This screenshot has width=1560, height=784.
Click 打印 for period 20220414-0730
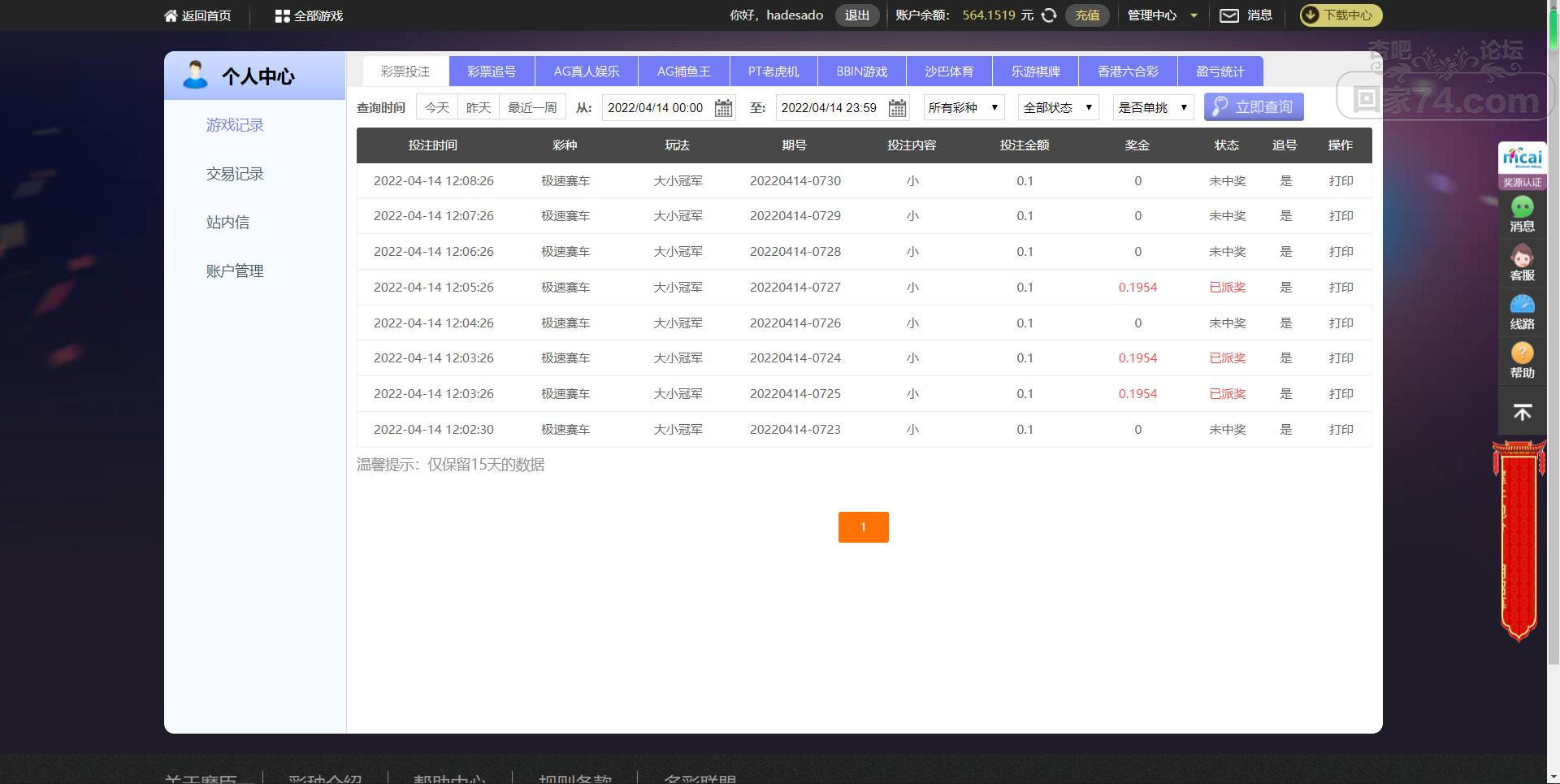pyautogui.click(x=1341, y=181)
